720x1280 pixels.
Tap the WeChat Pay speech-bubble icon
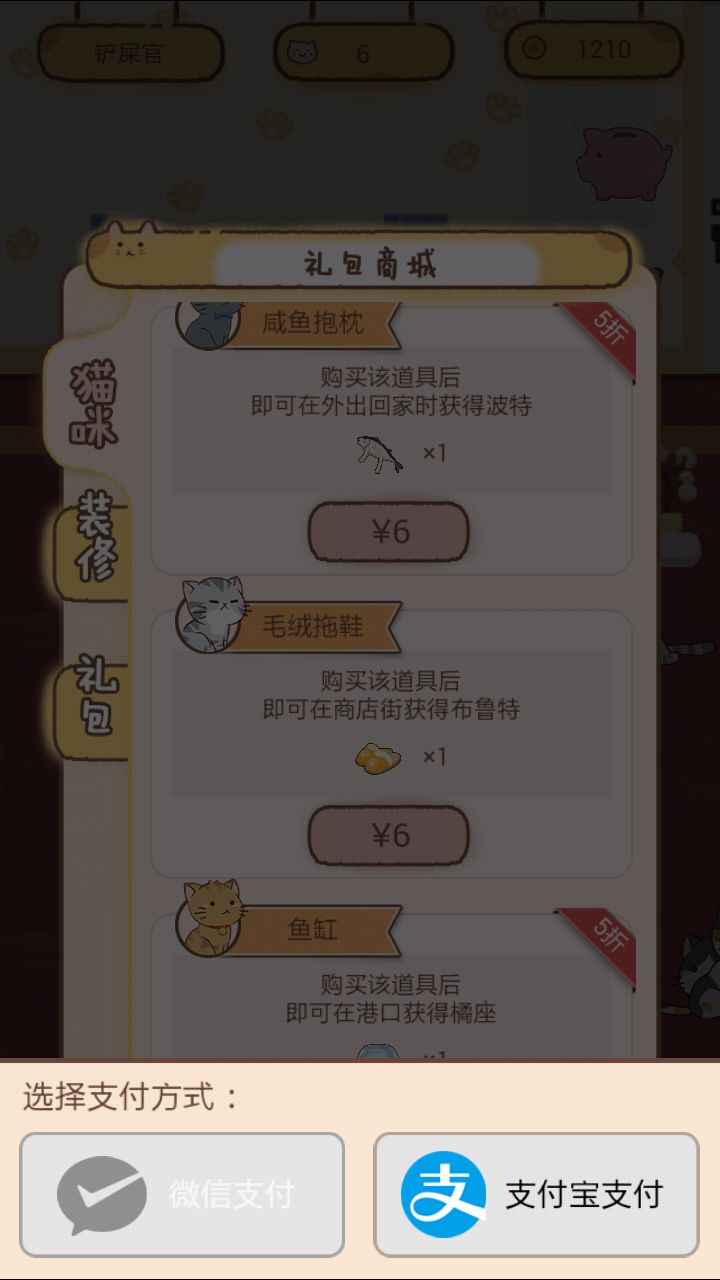click(102, 1195)
